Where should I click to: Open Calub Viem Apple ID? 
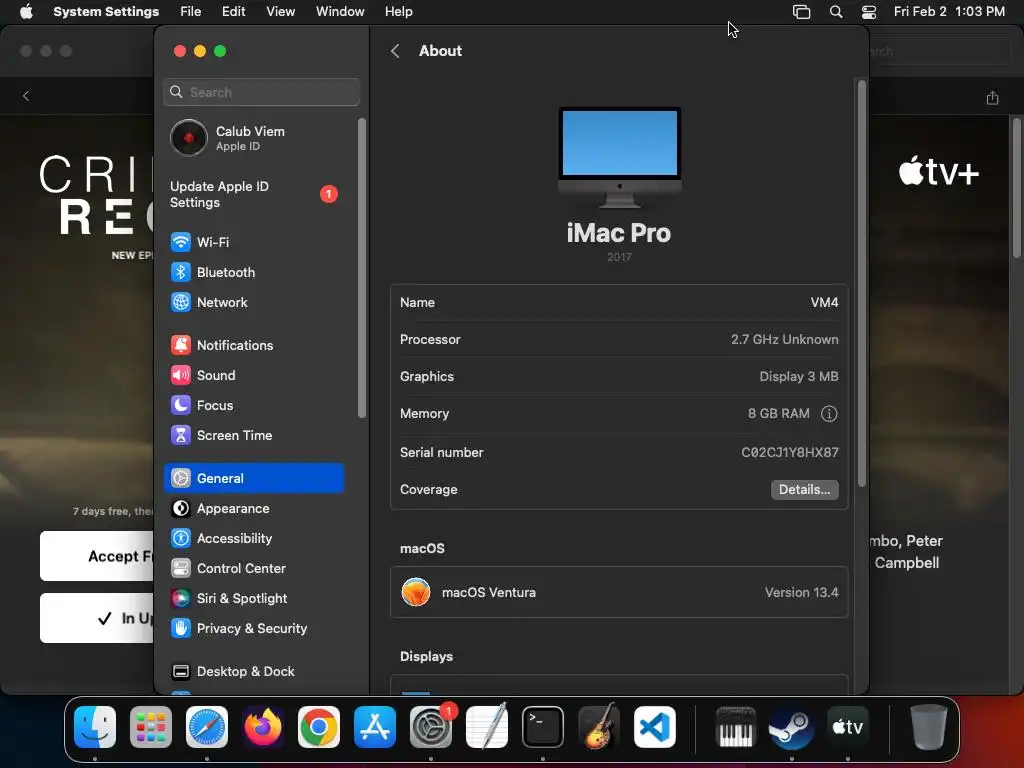(x=254, y=138)
